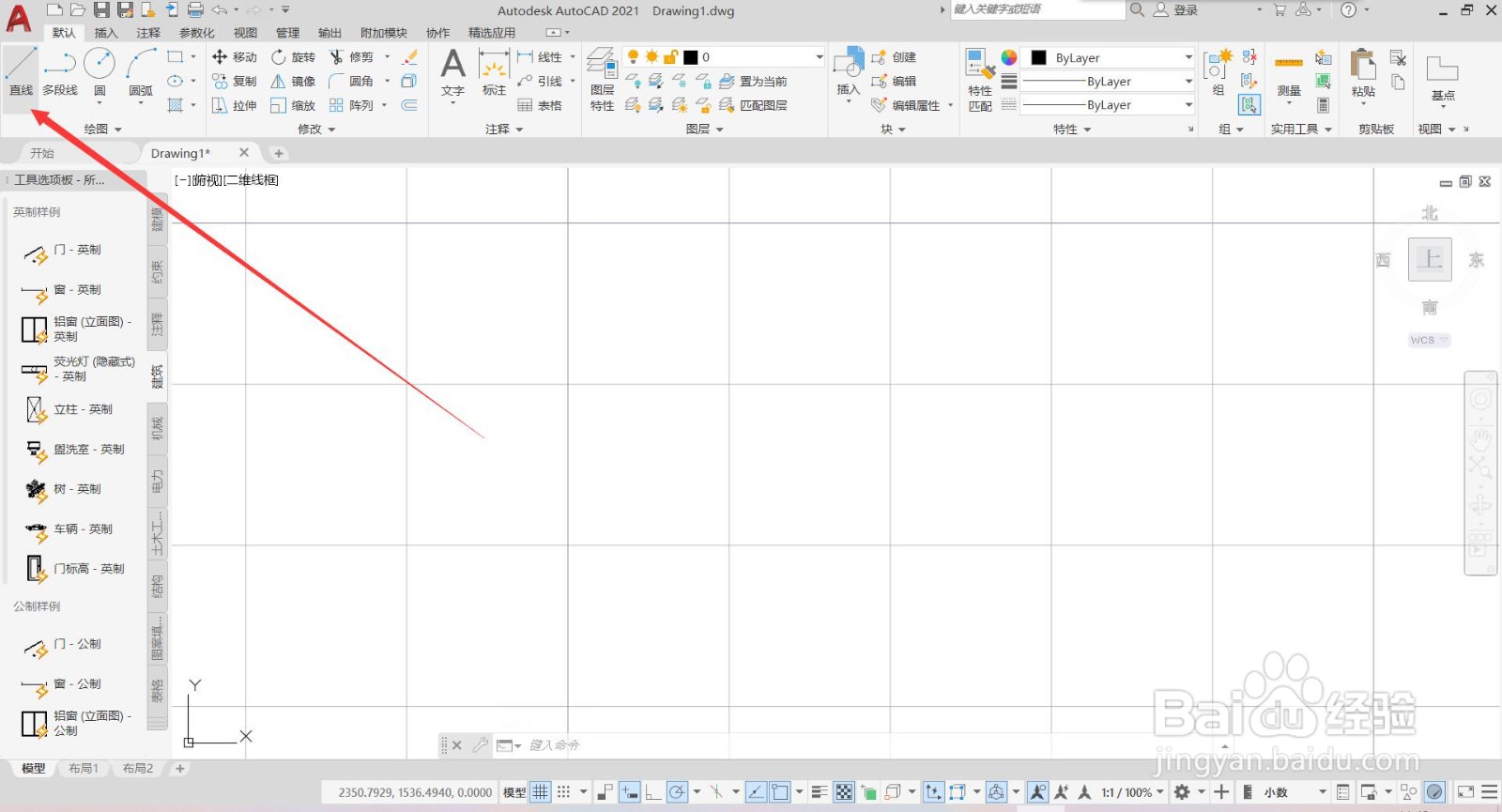This screenshot has width=1502, height=812.
Task: Expand the 修改 modify panel
Action: (316, 129)
